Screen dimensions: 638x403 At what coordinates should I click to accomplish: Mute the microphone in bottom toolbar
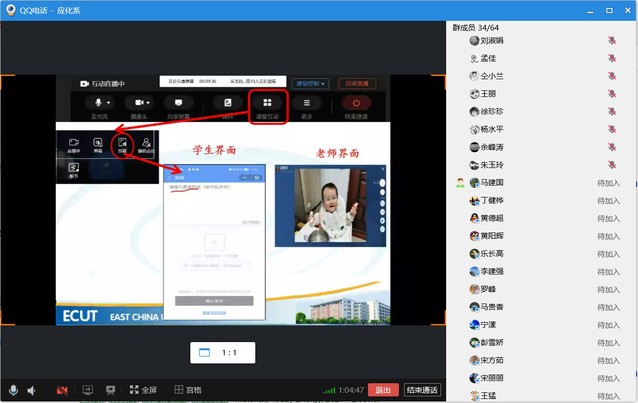pyautogui.click(x=13, y=390)
